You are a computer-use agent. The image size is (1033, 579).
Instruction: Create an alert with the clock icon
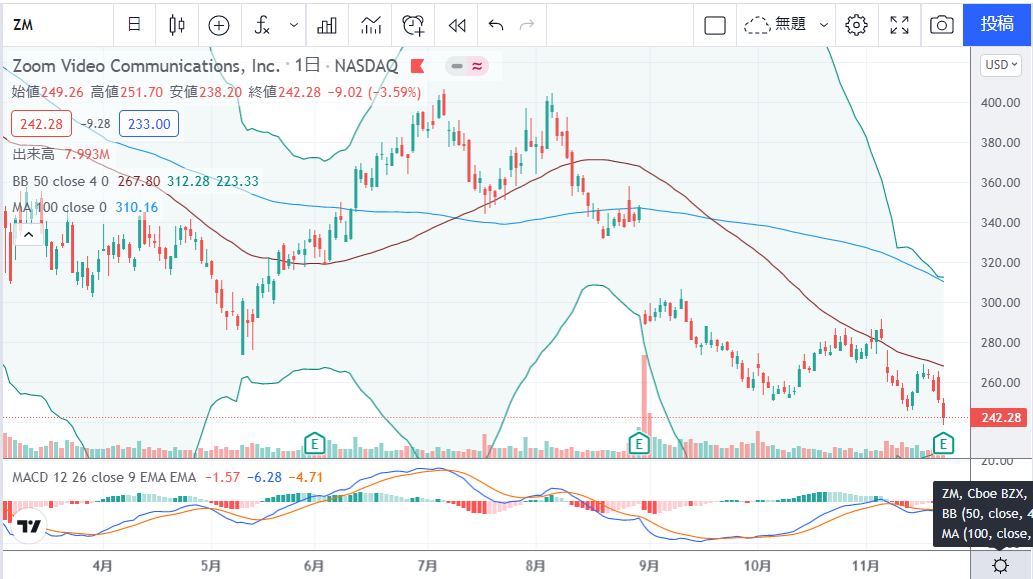(413, 25)
